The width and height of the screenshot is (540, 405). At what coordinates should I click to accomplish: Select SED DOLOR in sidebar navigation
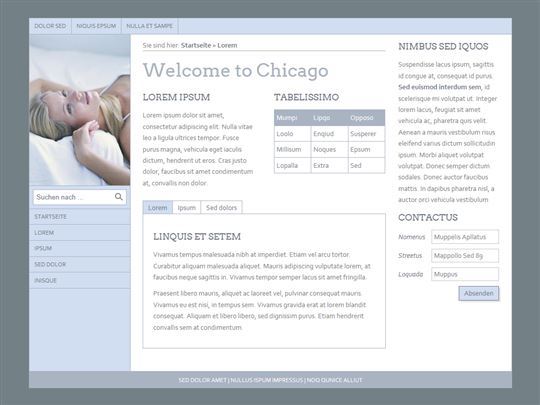(x=80, y=264)
